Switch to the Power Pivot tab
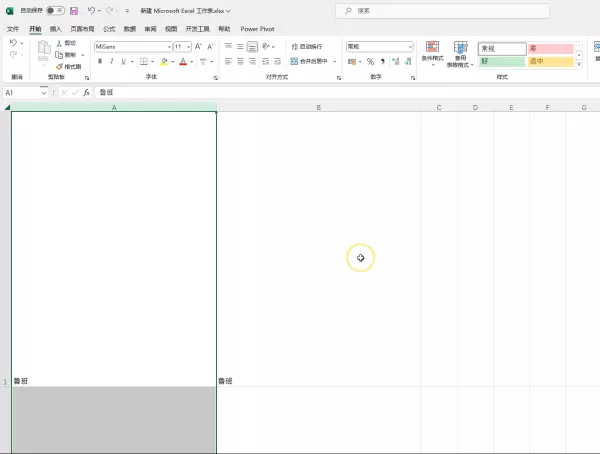 click(257, 29)
